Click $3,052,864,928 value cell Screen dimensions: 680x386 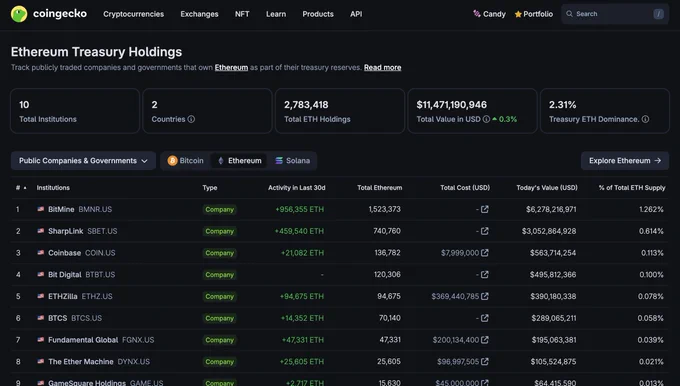(549, 231)
